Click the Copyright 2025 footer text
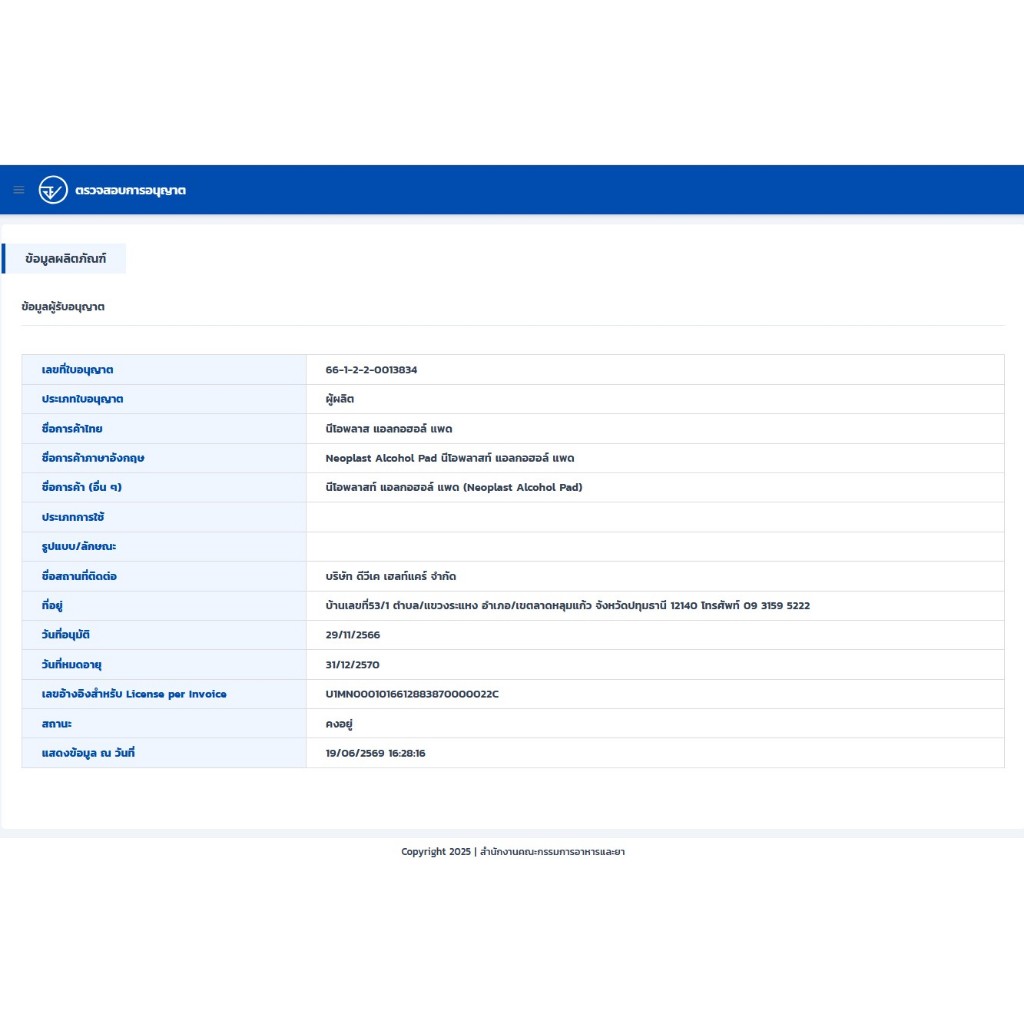Image resolution: width=1024 pixels, height=1024 pixels. click(513, 852)
